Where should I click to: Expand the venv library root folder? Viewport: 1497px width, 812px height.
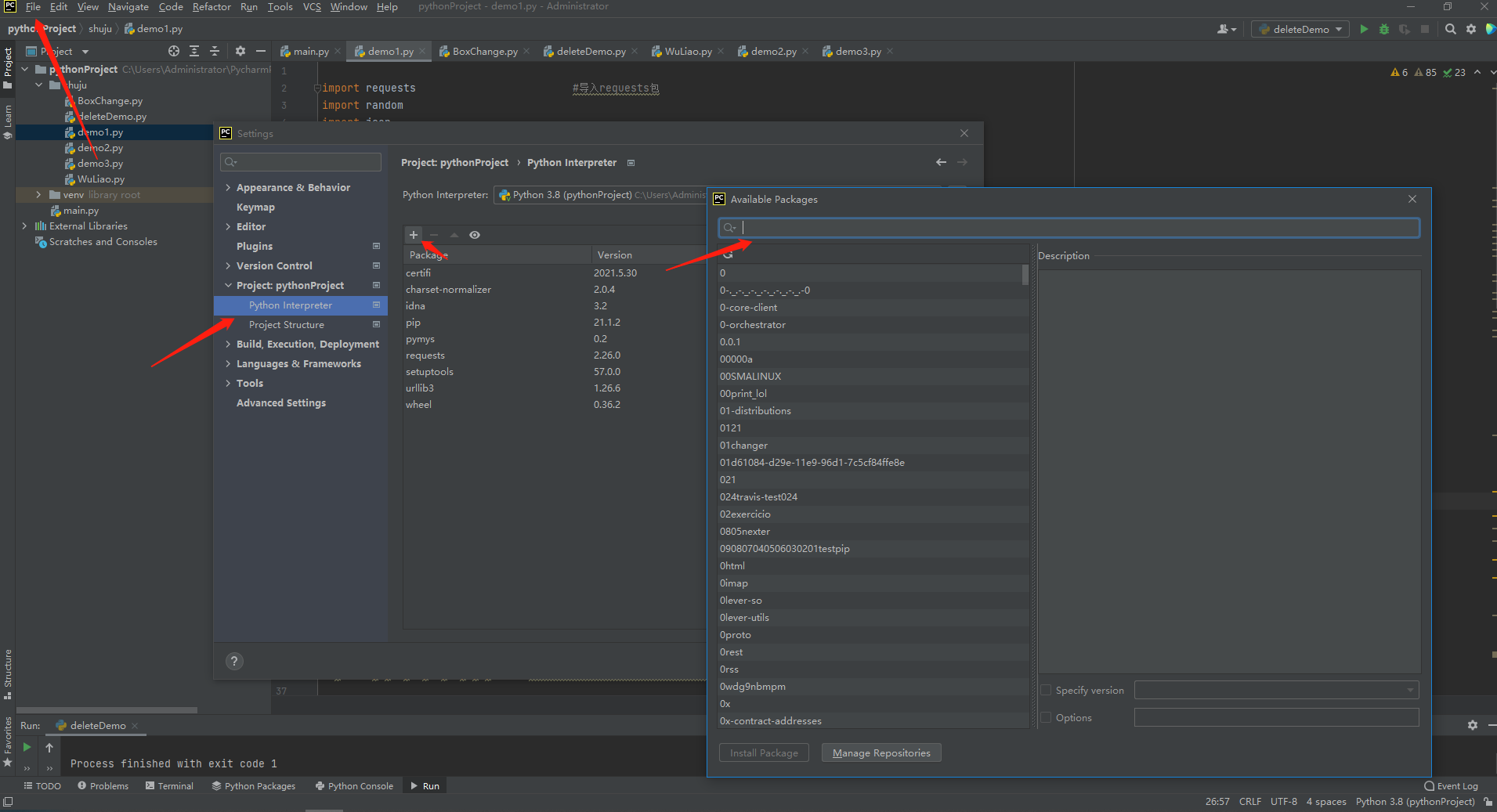tap(38, 195)
